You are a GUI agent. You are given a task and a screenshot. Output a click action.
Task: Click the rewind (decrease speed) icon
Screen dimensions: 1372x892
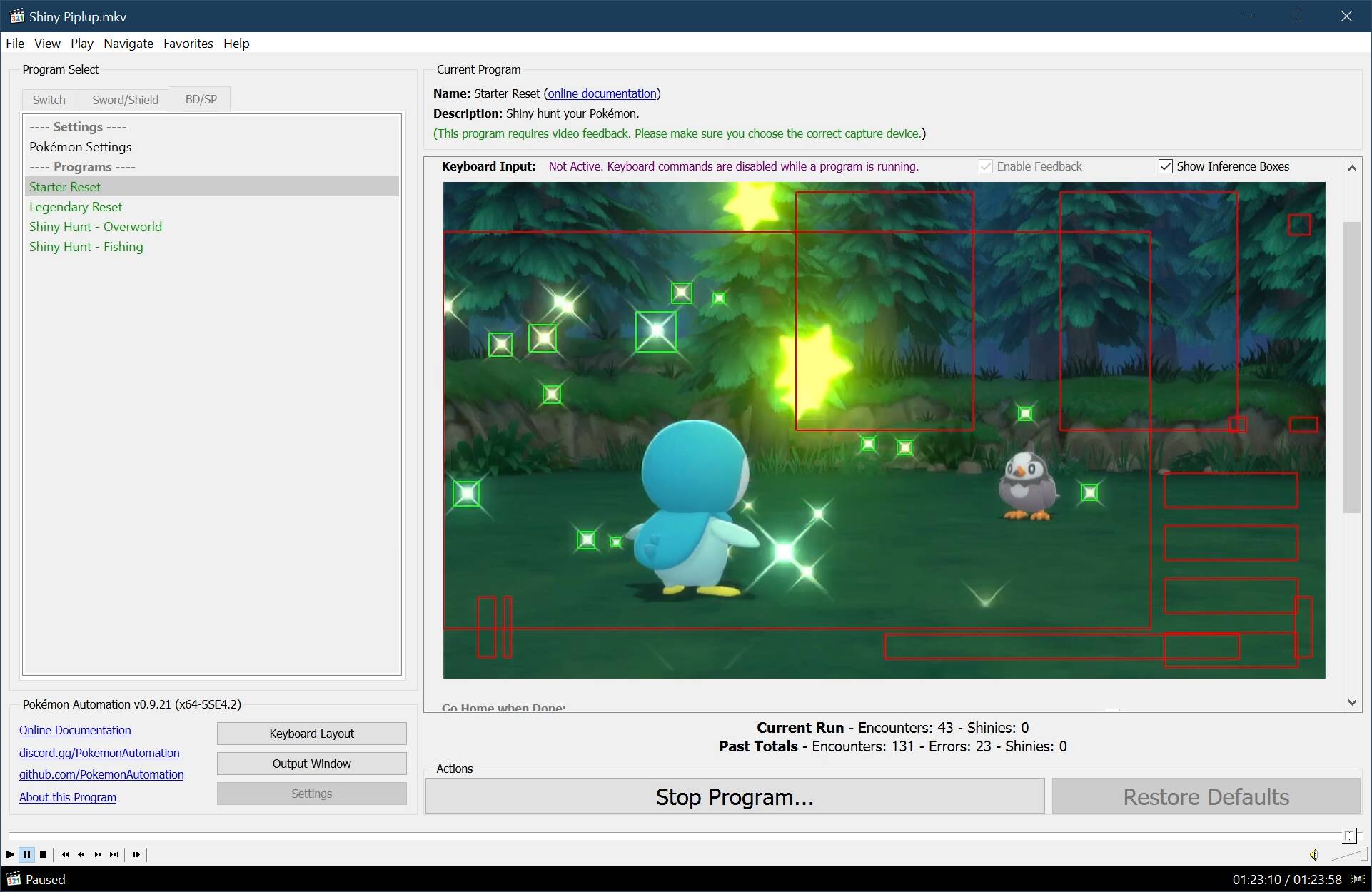[x=81, y=854]
